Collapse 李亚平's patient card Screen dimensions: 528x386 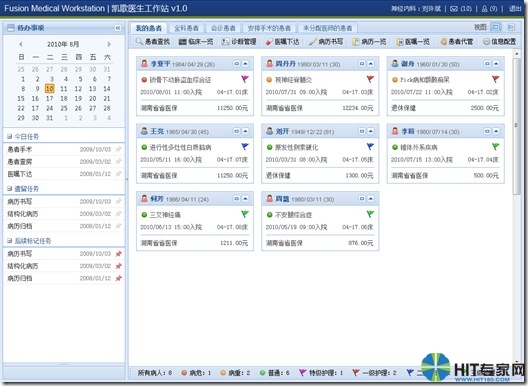pyautogui.click(x=245, y=64)
